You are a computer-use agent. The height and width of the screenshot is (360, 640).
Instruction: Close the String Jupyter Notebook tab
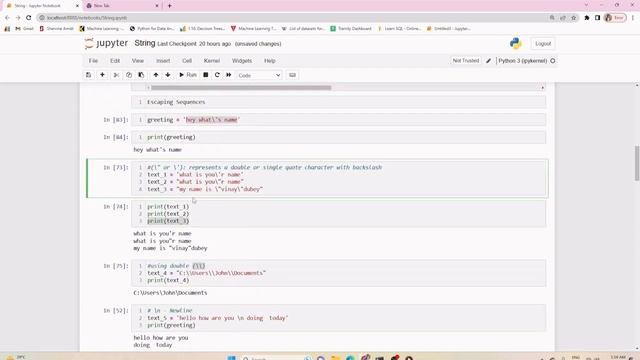pos(77,6)
